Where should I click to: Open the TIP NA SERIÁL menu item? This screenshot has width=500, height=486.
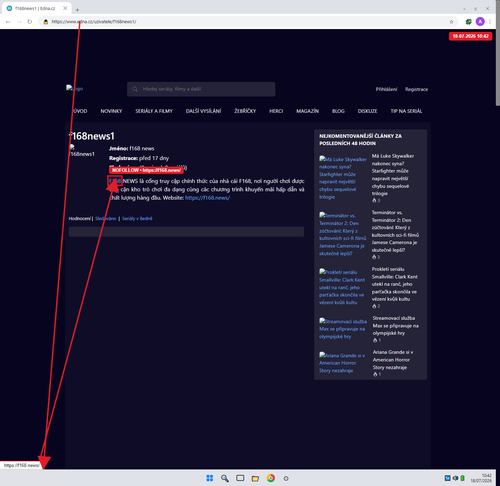pos(406,111)
